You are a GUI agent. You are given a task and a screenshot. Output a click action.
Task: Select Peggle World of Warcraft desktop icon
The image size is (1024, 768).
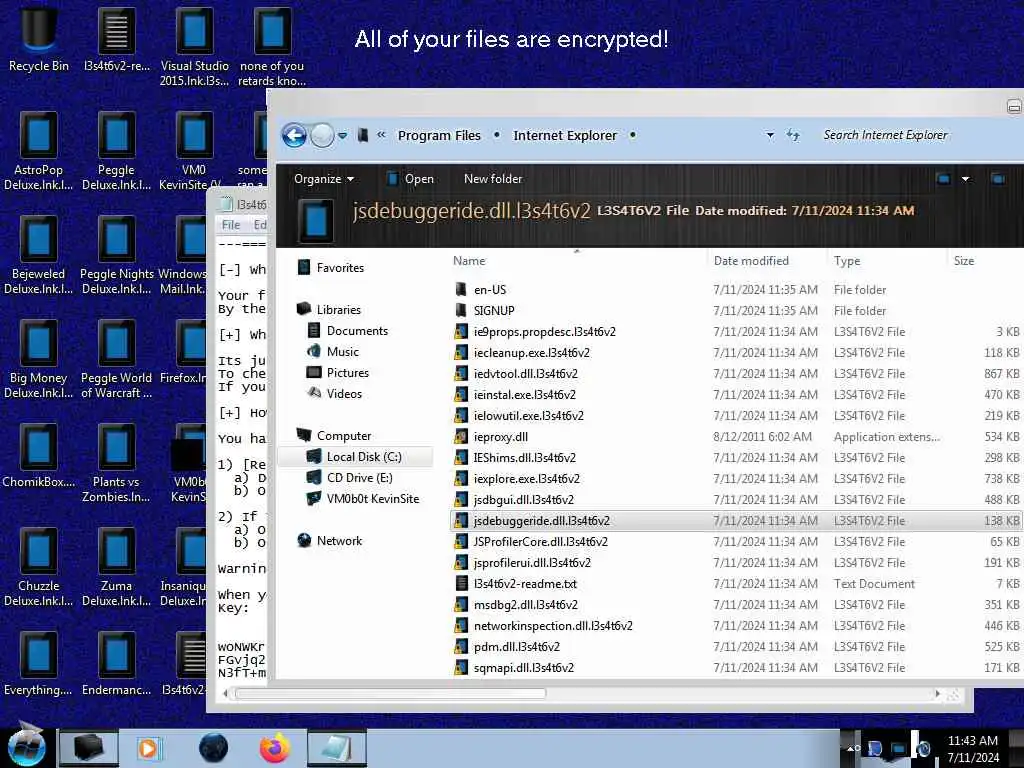(x=116, y=360)
